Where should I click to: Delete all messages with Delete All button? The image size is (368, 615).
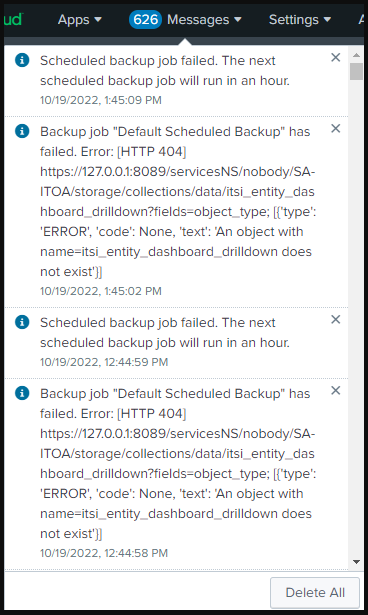[315, 593]
